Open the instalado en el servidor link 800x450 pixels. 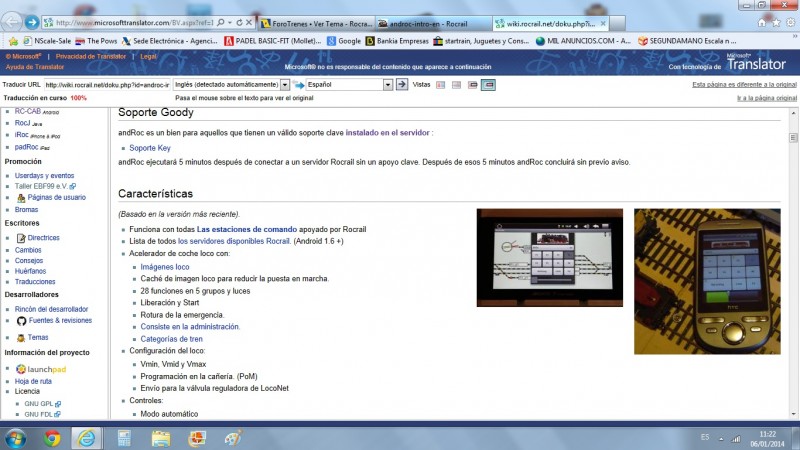point(387,133)
